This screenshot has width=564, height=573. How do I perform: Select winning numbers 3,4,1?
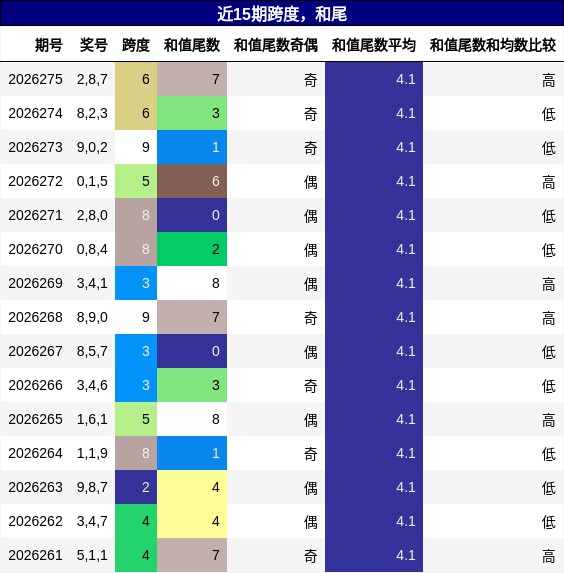[92, 283]
